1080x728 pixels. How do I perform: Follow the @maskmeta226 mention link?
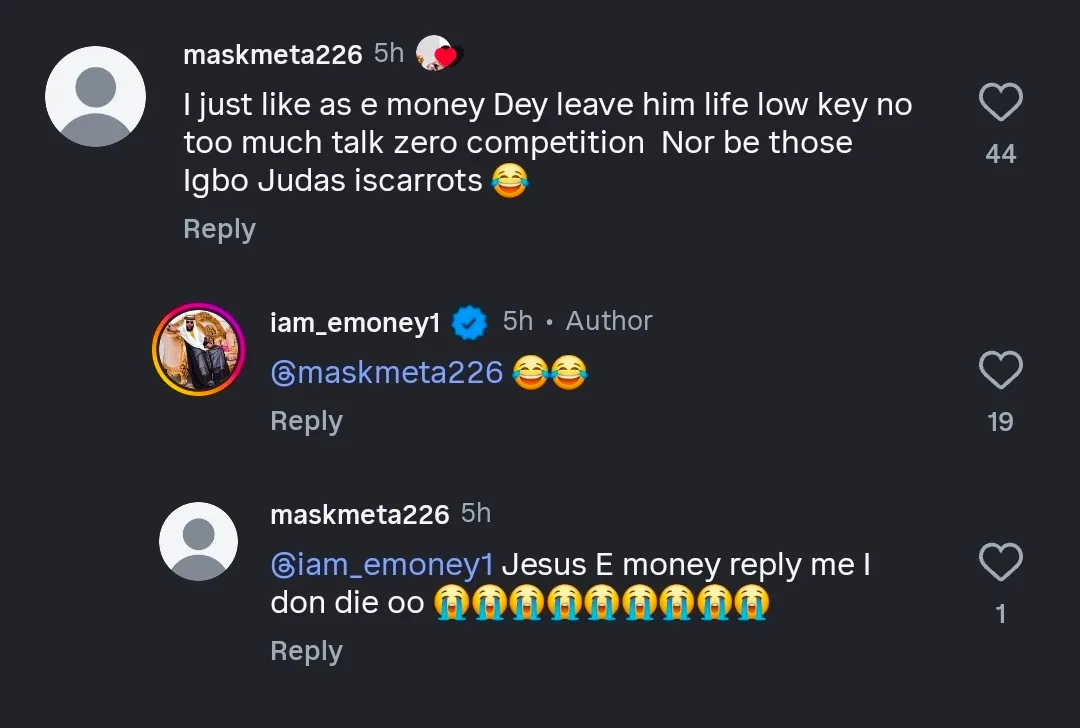click(386, 373)
